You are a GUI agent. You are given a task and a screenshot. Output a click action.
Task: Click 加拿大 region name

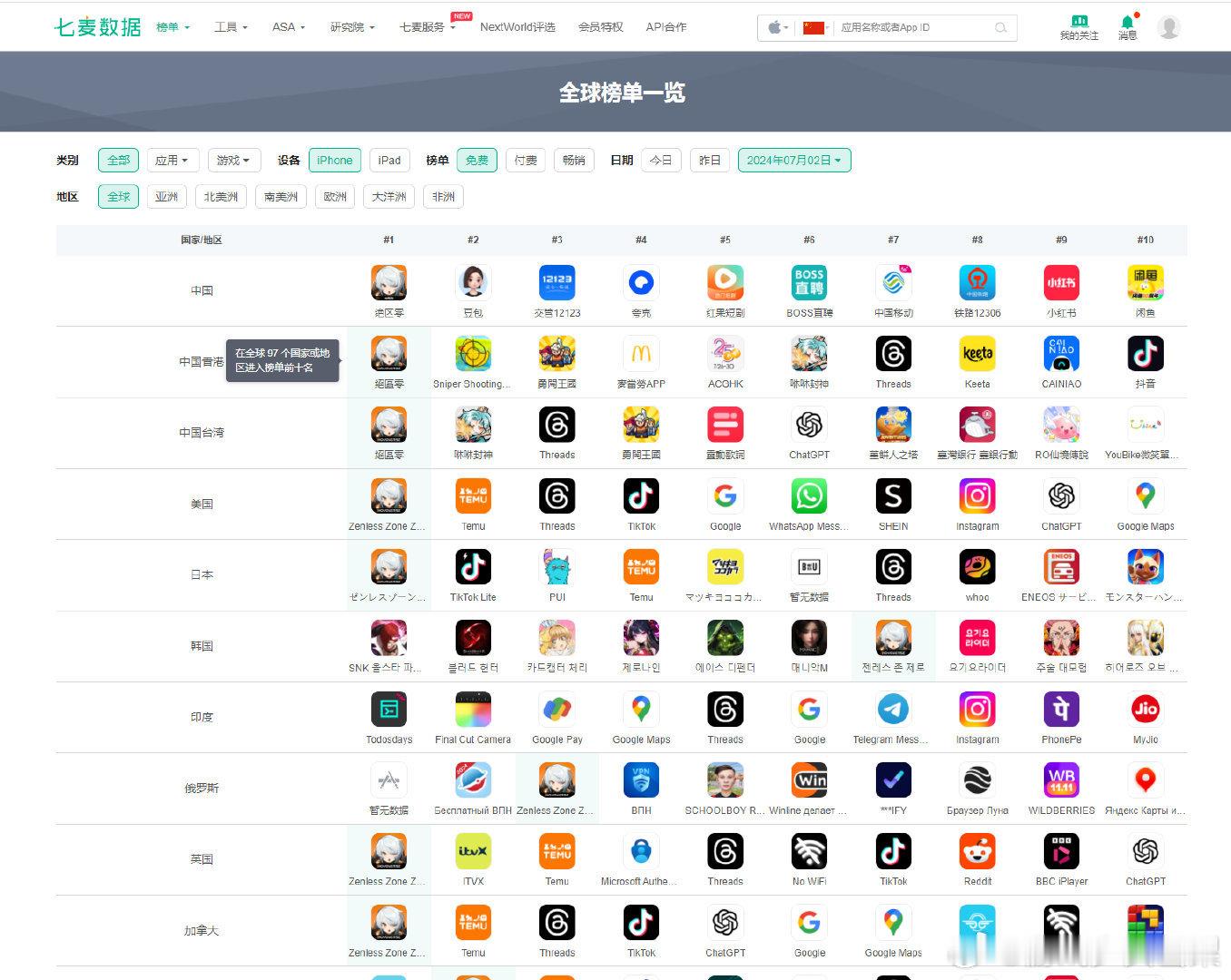point(202,930)
